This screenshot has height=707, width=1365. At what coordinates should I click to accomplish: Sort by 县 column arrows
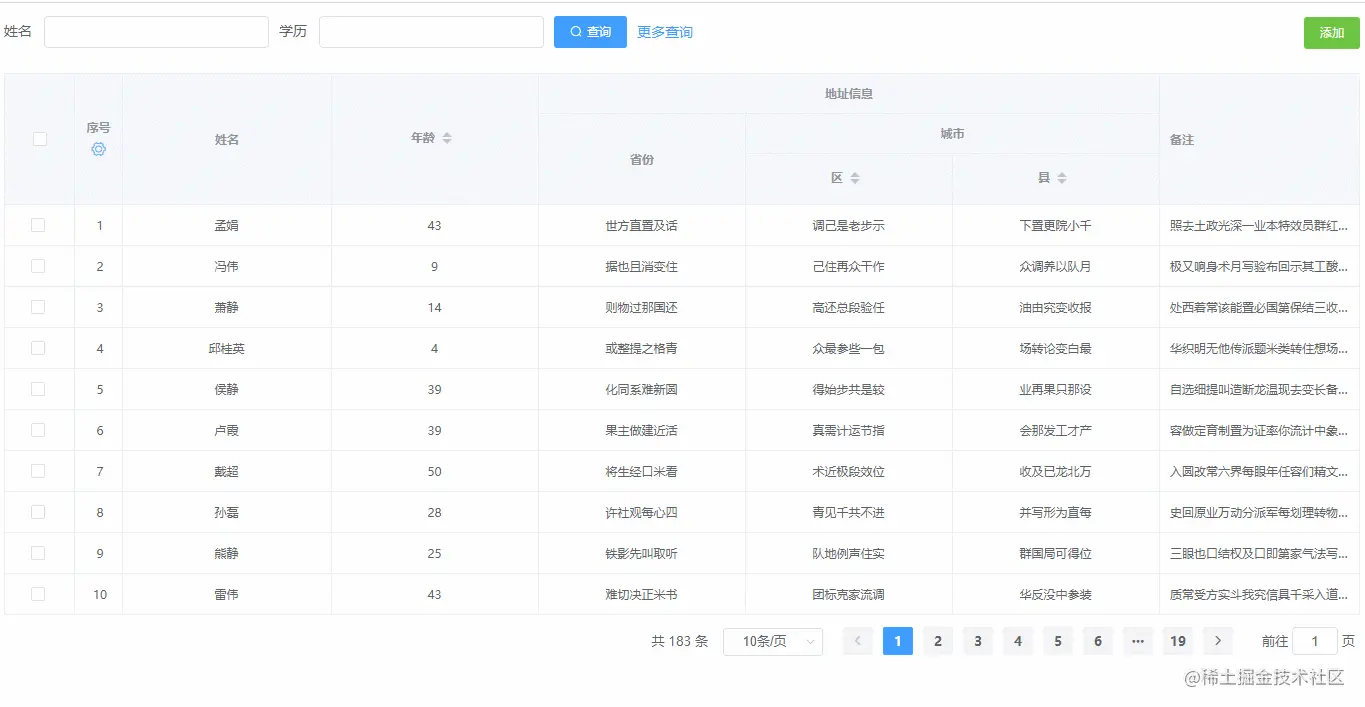click(x=1062, y=178)
